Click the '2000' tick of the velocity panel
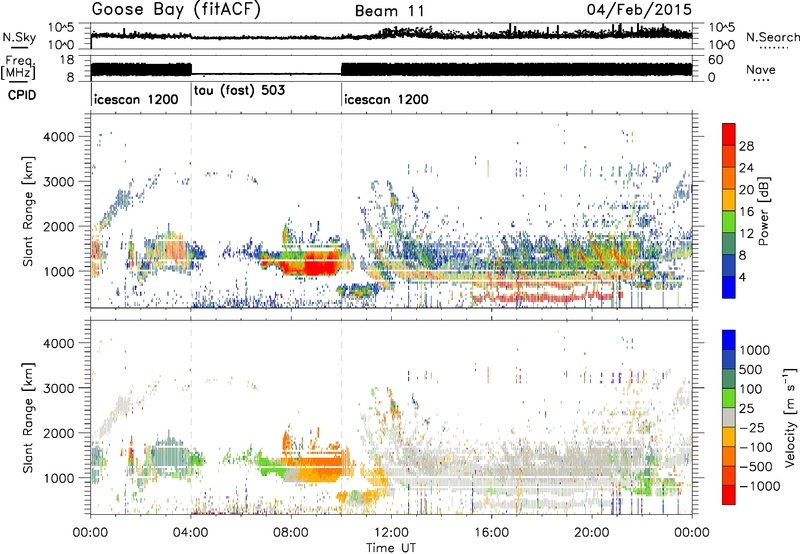The image size is (800, 554). pos(58,433)
